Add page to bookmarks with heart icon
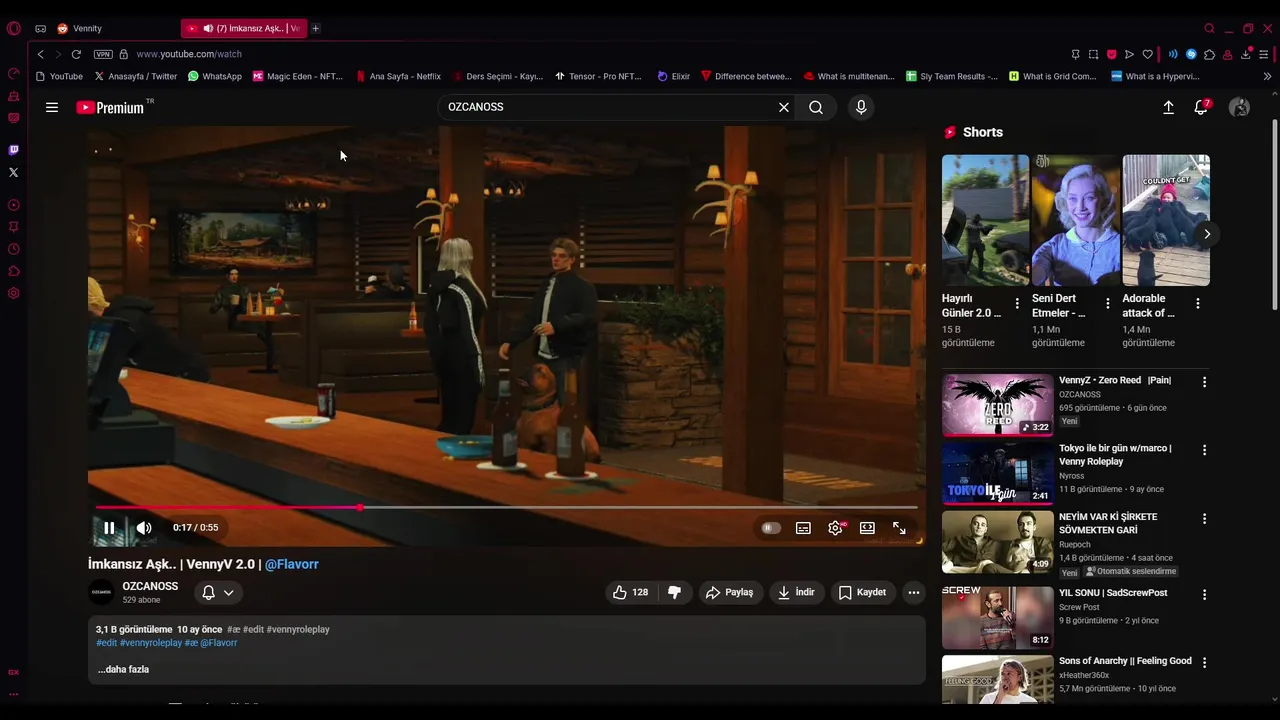 [x=1148, y=54]
